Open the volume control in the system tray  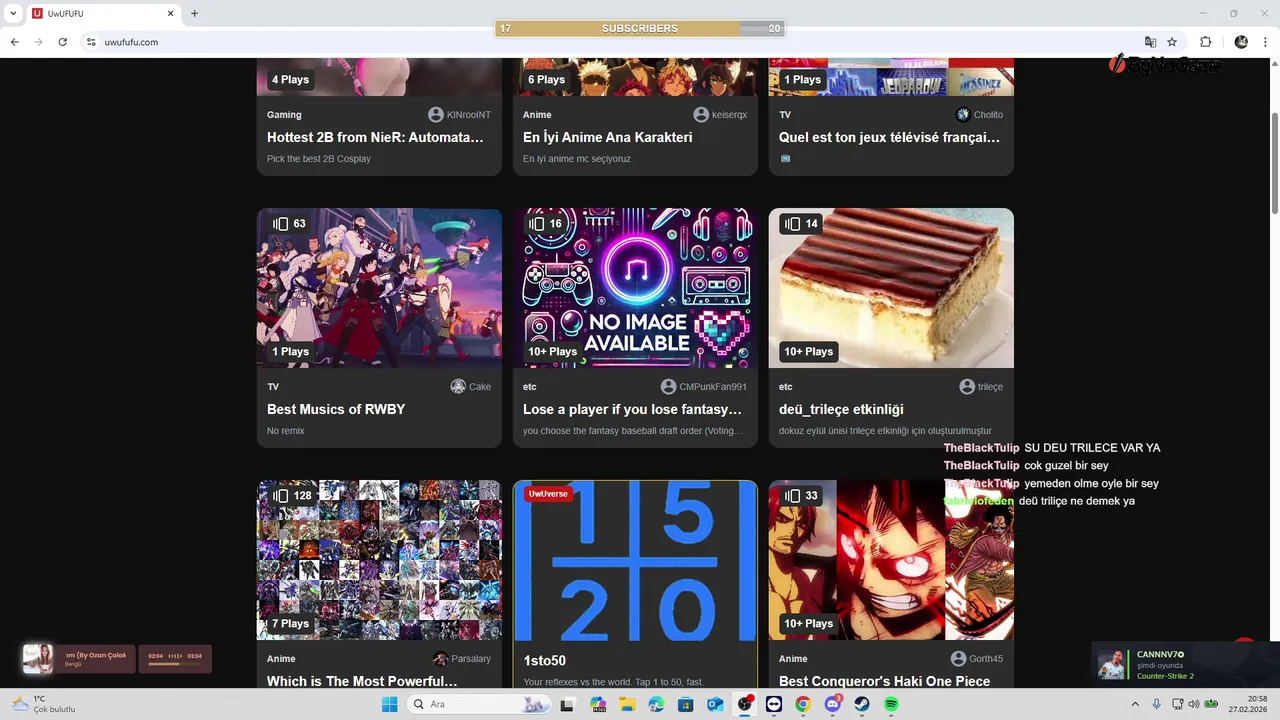(1193, 704)
